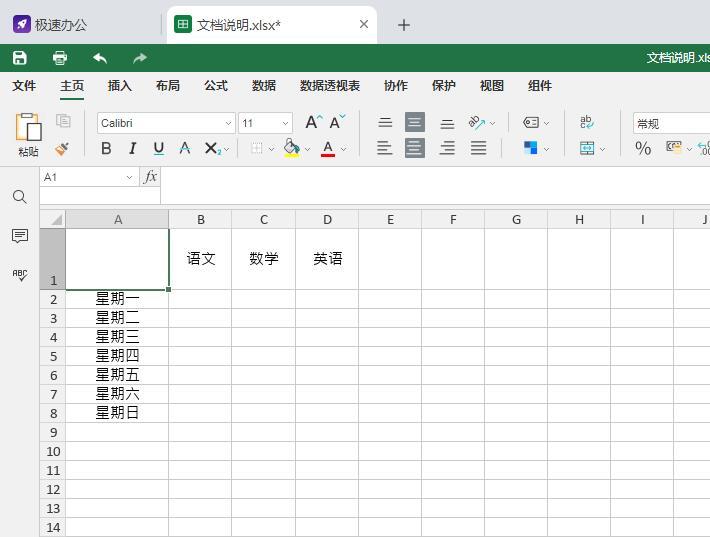Select the Format Painter brush

[62, 149]
